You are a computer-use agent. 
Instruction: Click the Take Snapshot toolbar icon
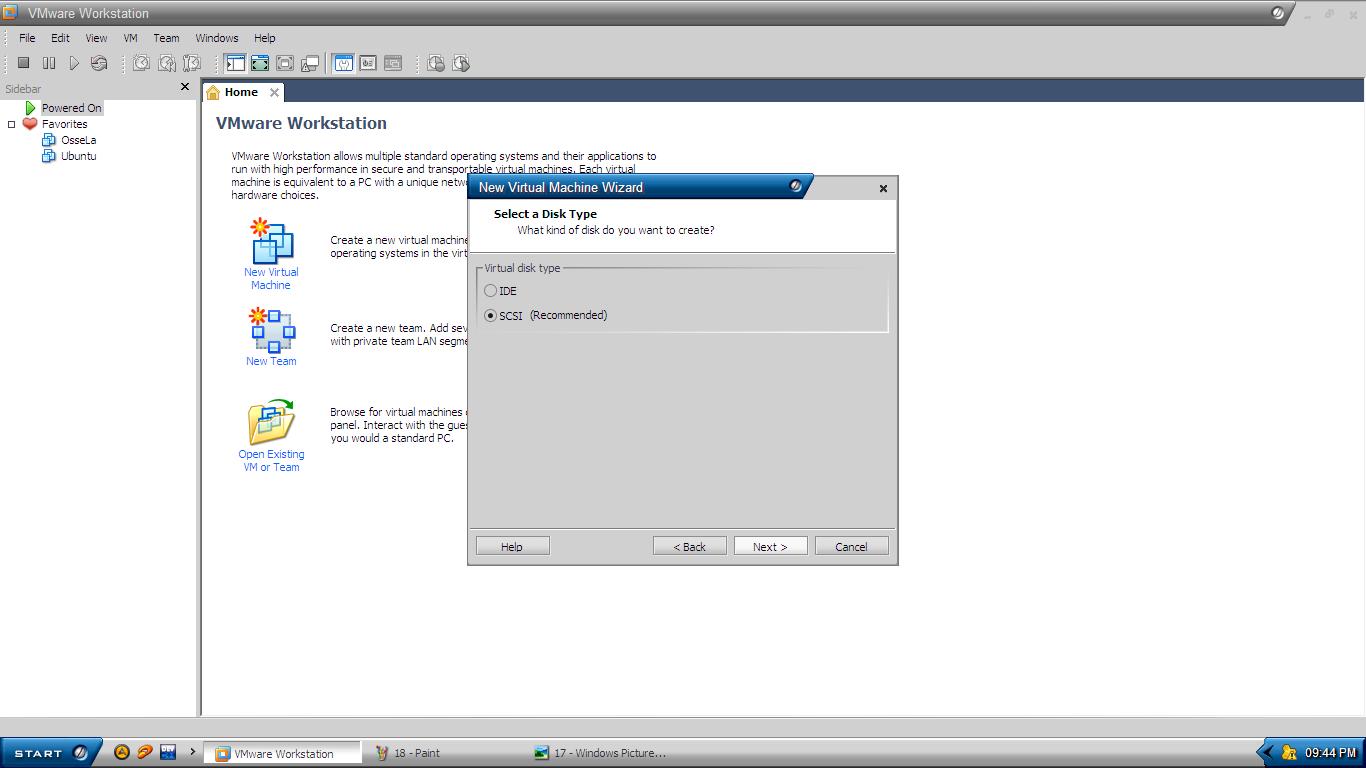(142, 63)
